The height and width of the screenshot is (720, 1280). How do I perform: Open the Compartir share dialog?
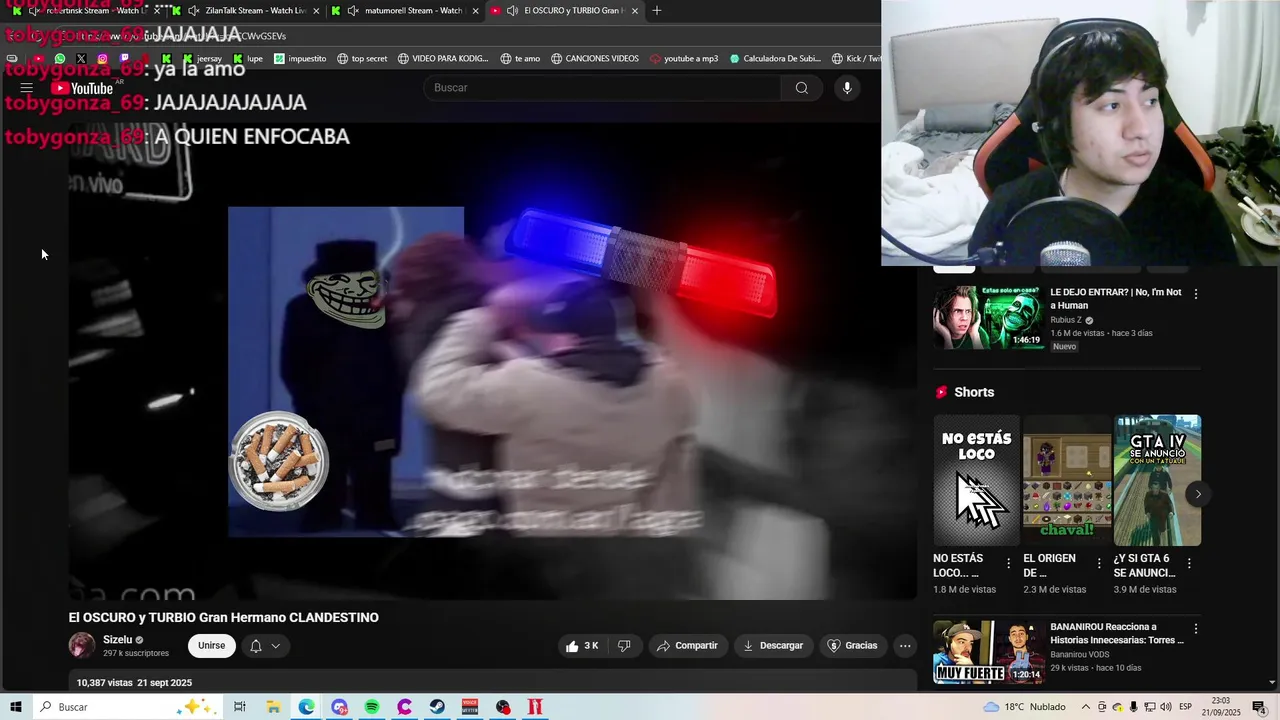click(x=687, y=646)
